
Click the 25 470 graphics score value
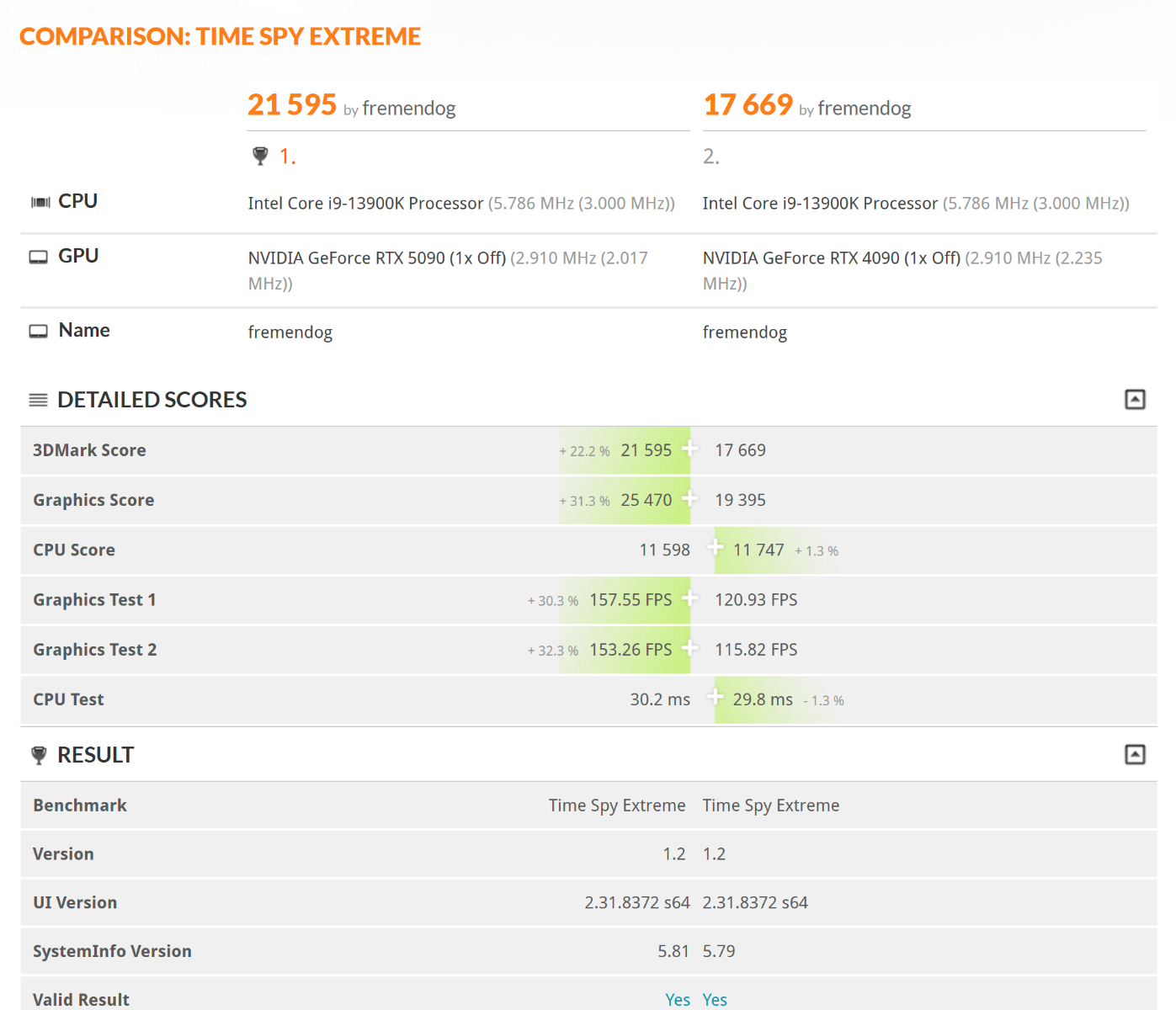click(647, 500)
